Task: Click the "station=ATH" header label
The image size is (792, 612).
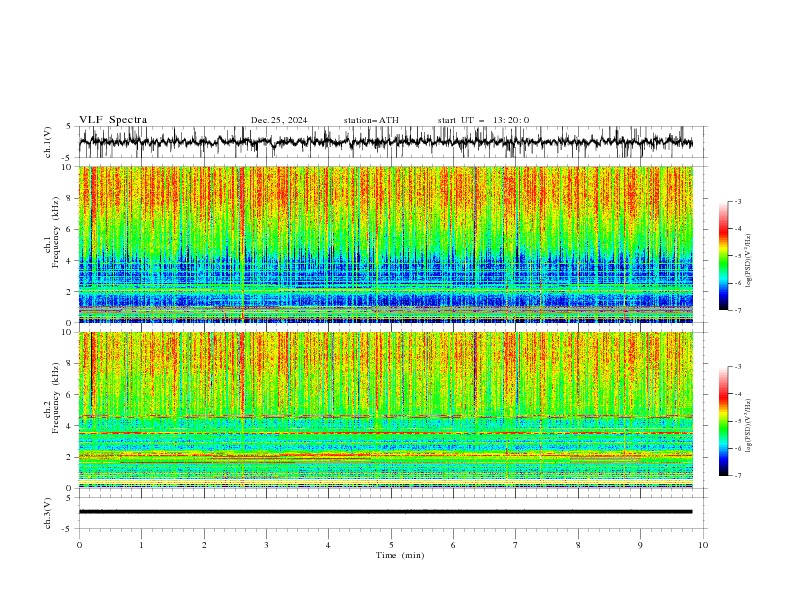Action: click(371, 120)
